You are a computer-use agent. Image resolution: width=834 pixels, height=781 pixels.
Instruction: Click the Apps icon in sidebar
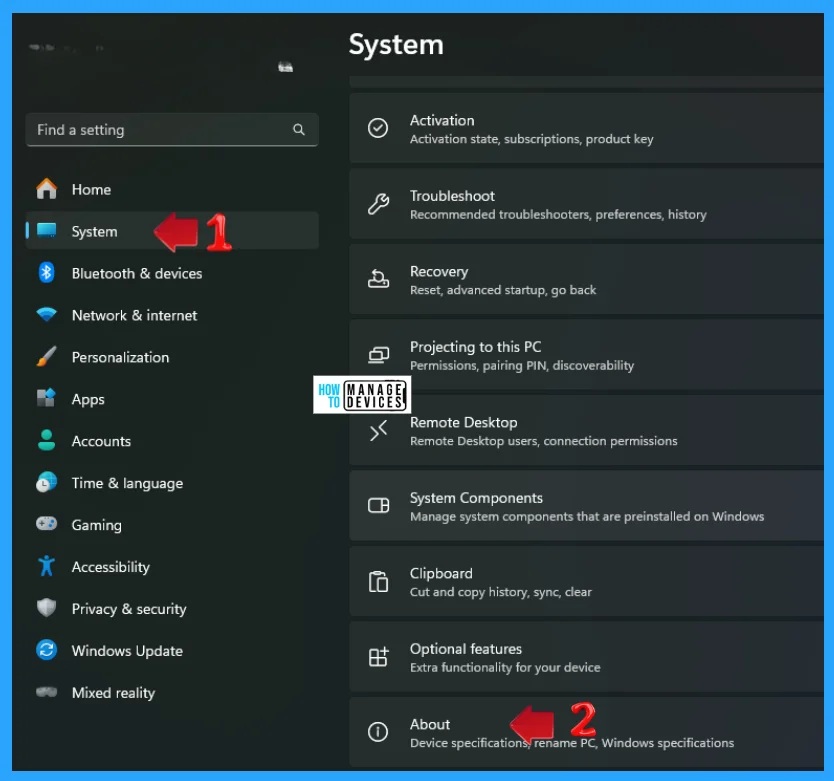46,398
